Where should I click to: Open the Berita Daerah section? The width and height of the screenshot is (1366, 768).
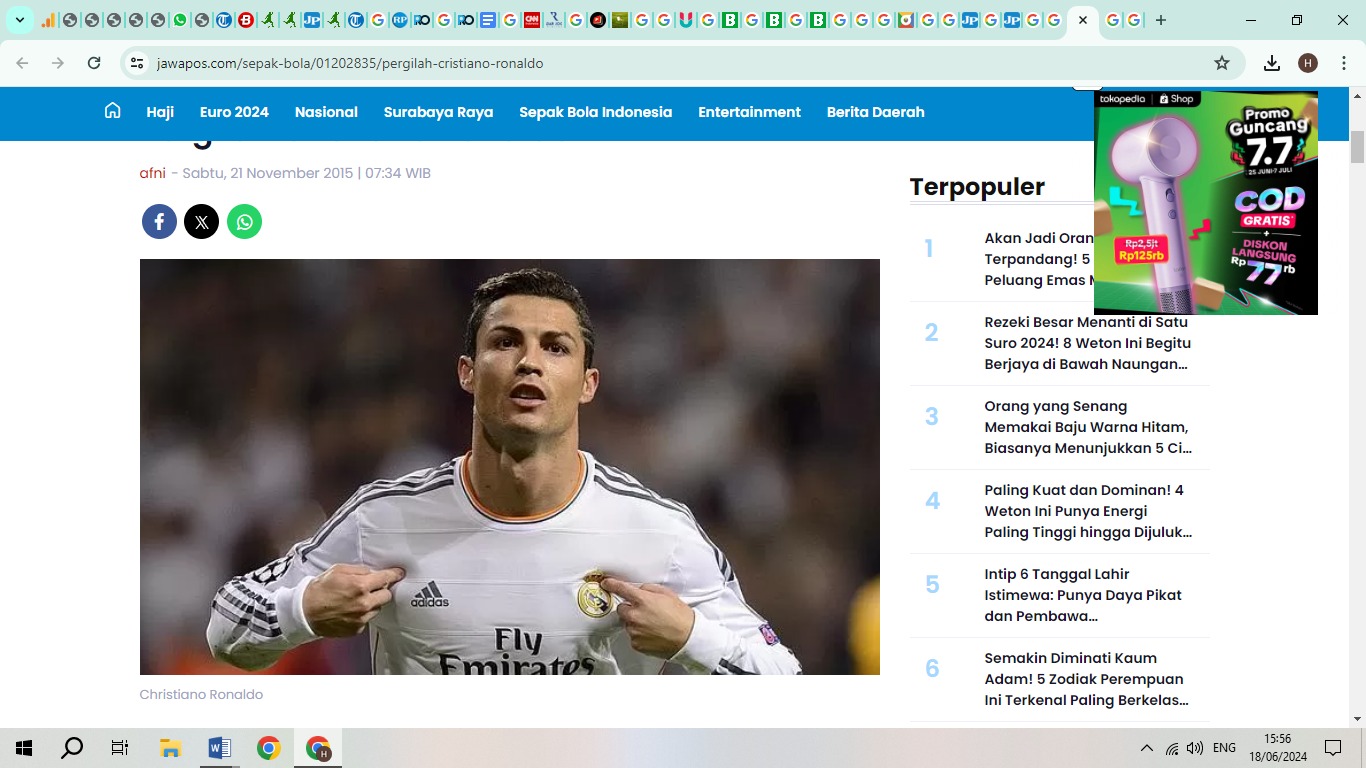coord(875,112)
